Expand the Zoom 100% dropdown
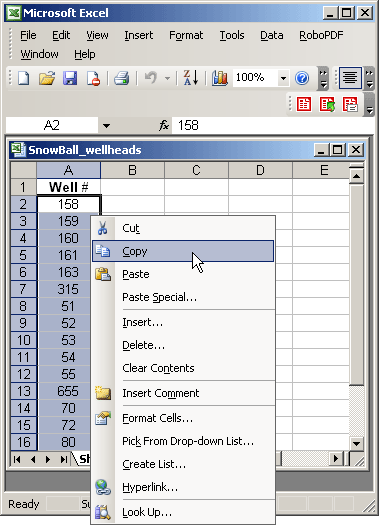 tap(283, 79)
